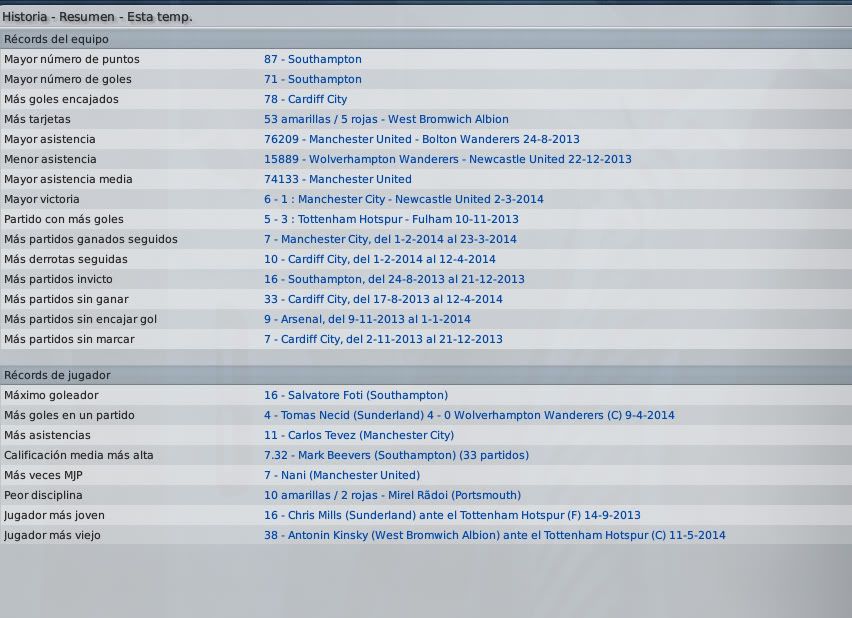The width and height of the screenshot is (852, 618).
Task: Select 'Calificación media más alta' label
Action: click(78, 455)
